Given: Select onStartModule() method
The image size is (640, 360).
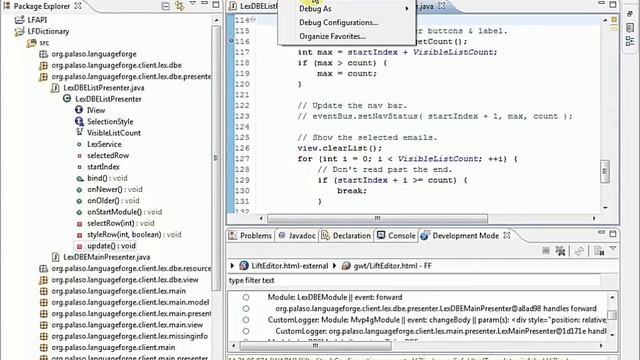Looking at the screenshot, I should tap(124, 212).
